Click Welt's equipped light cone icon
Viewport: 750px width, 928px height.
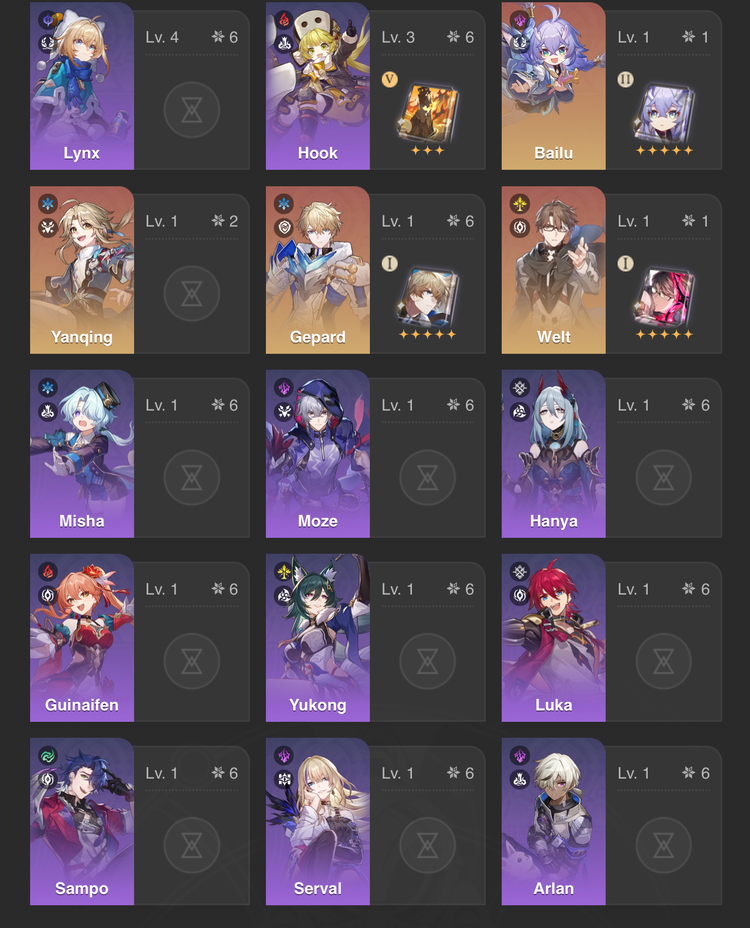664,298
